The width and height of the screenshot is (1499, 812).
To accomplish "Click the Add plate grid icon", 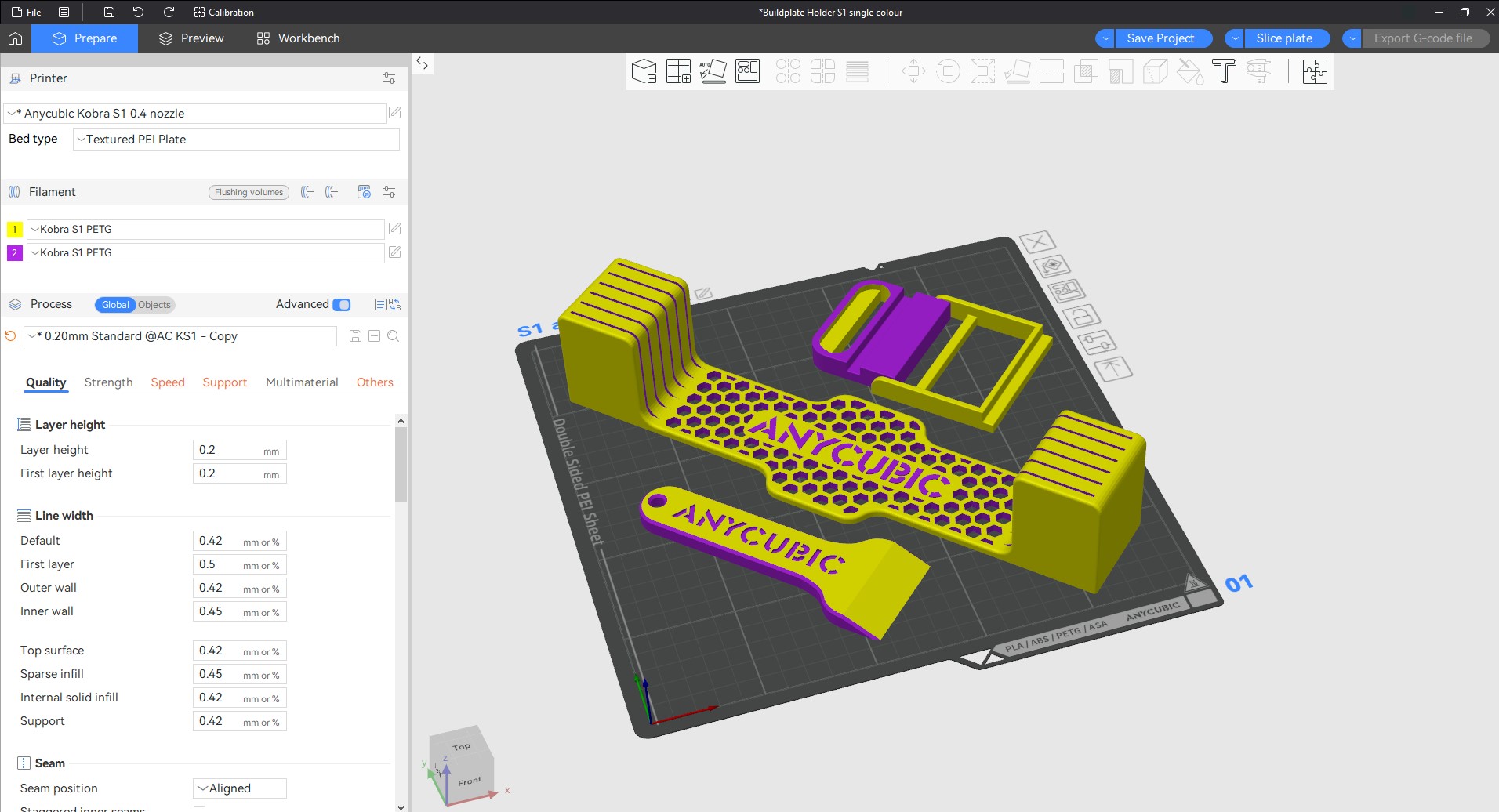I will [x=678, y=71].
